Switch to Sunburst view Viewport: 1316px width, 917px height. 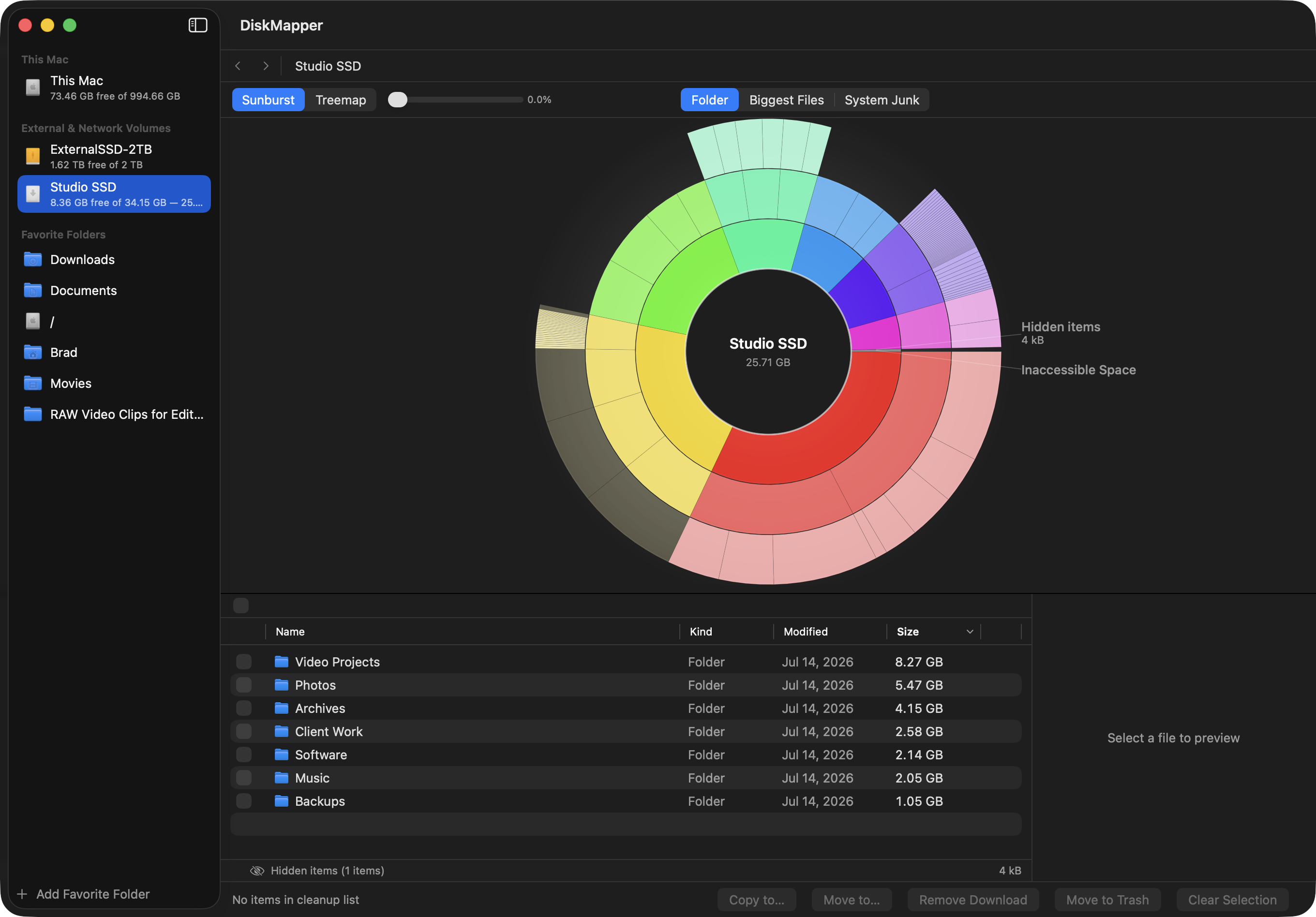(x=268, y=100)
